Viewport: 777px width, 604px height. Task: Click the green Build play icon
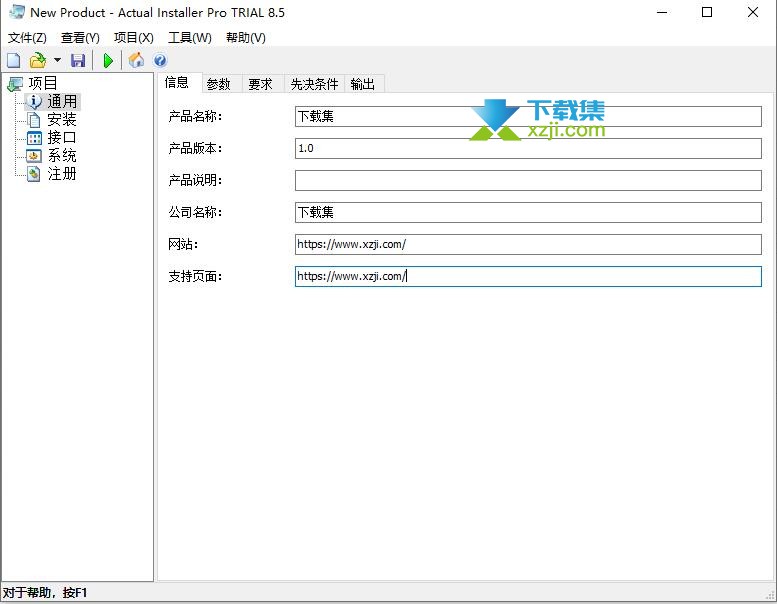pyautogui.click(x=108, y=60)
